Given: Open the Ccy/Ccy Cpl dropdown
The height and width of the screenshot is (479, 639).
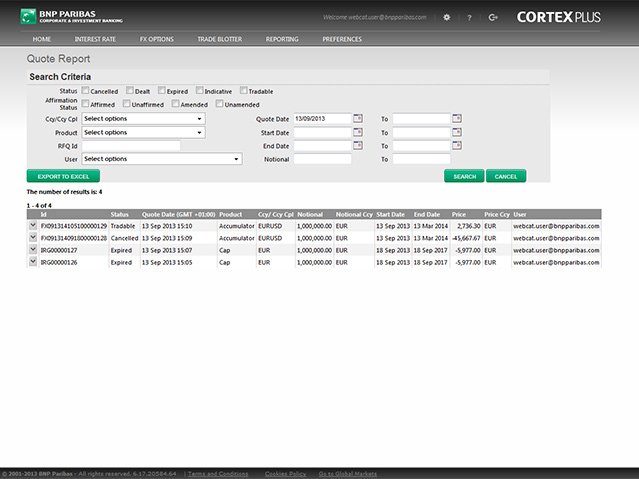Looking at the screenshot, I should [143, 119].
